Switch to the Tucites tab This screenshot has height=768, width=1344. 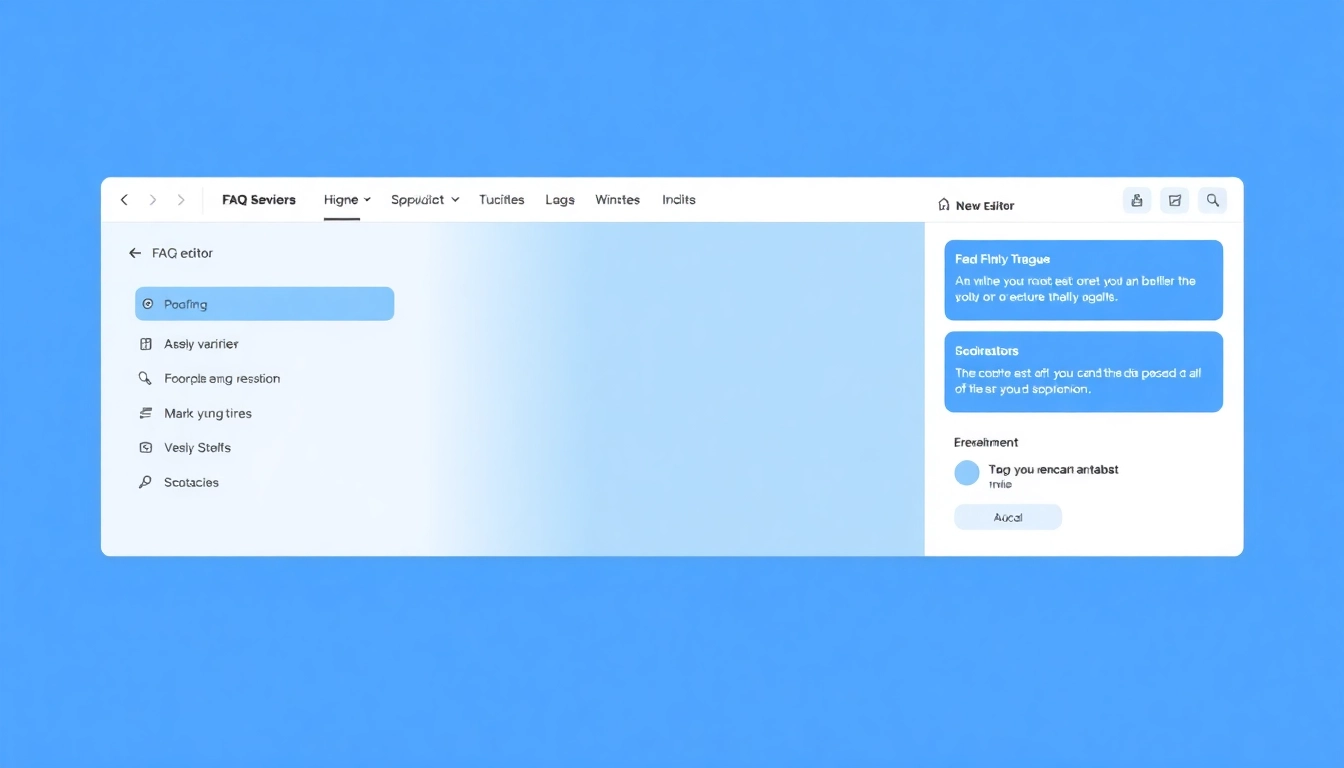click(x=502, y=200)
